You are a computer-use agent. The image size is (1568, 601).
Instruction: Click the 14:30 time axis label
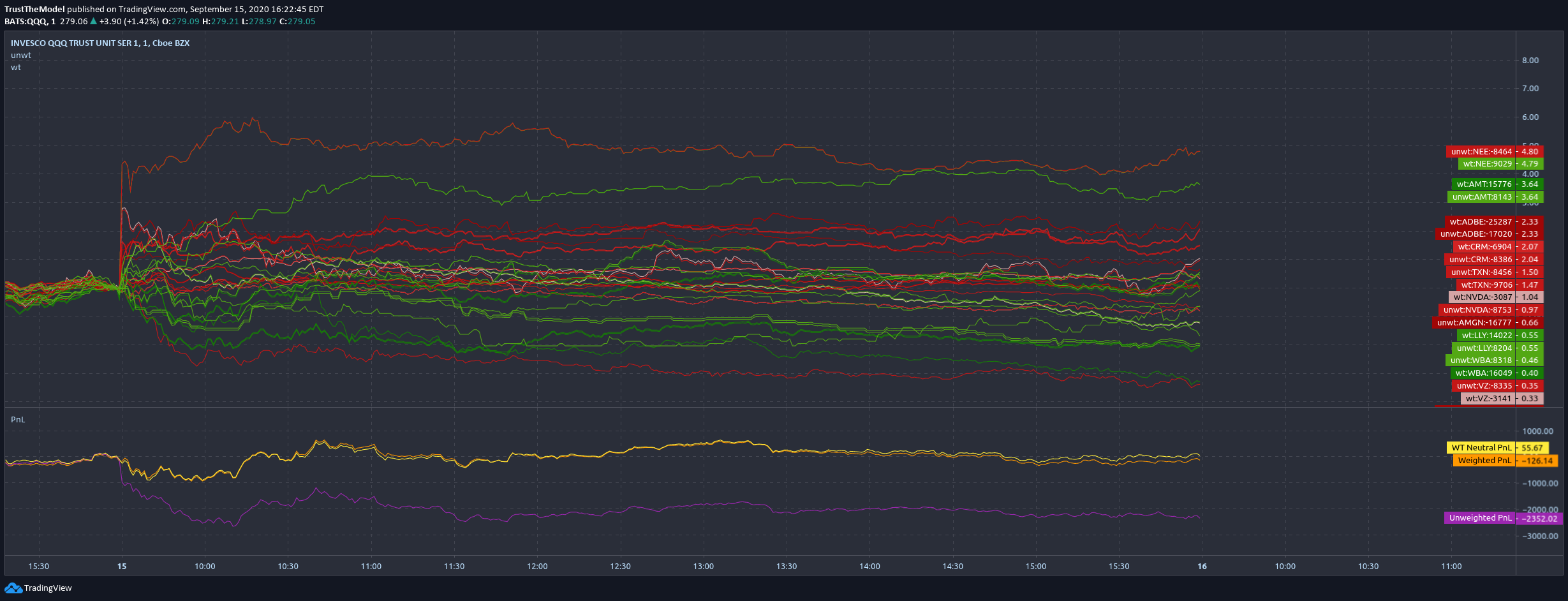952,566
